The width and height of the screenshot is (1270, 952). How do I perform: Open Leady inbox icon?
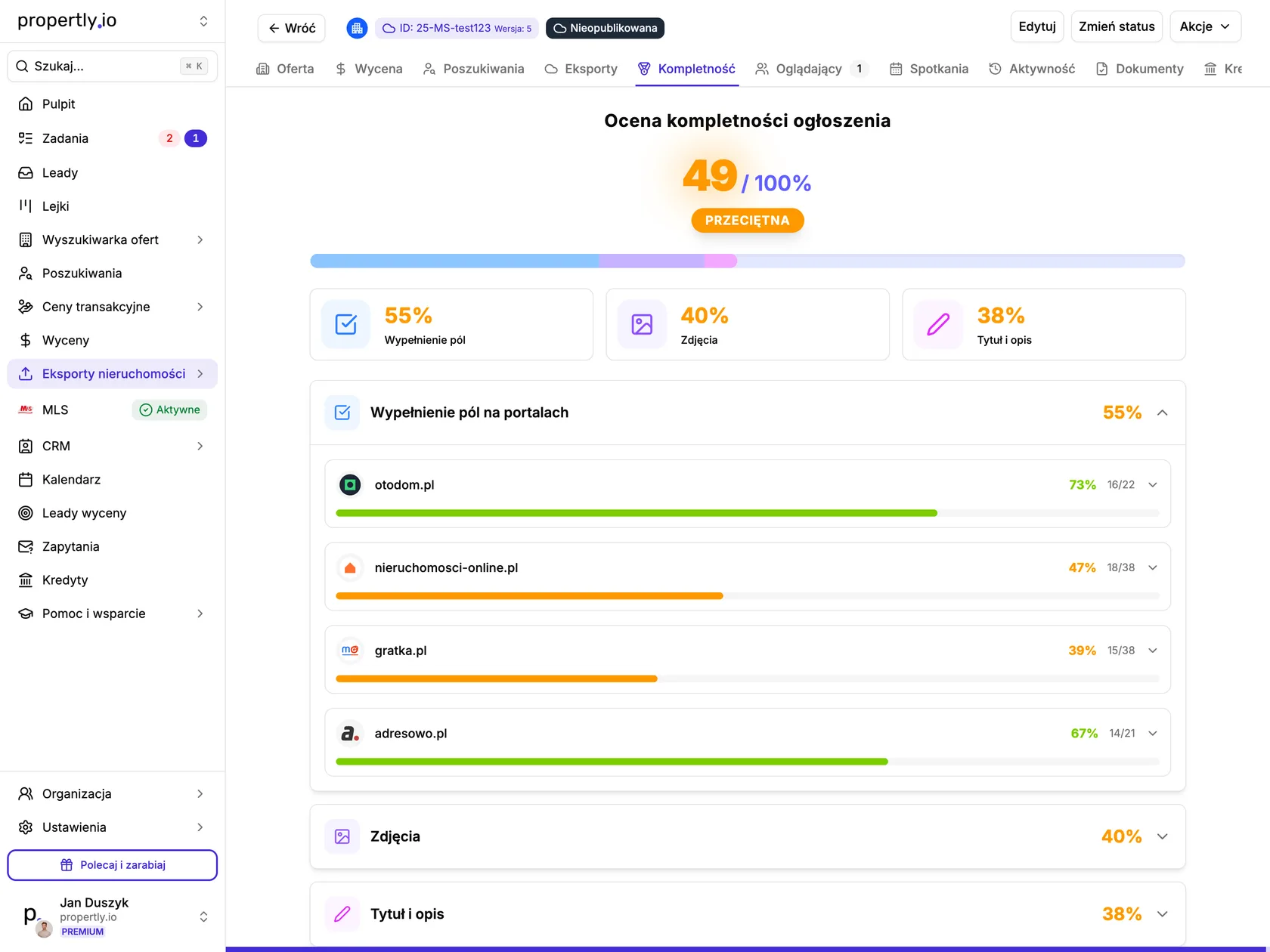click(26, 172)
